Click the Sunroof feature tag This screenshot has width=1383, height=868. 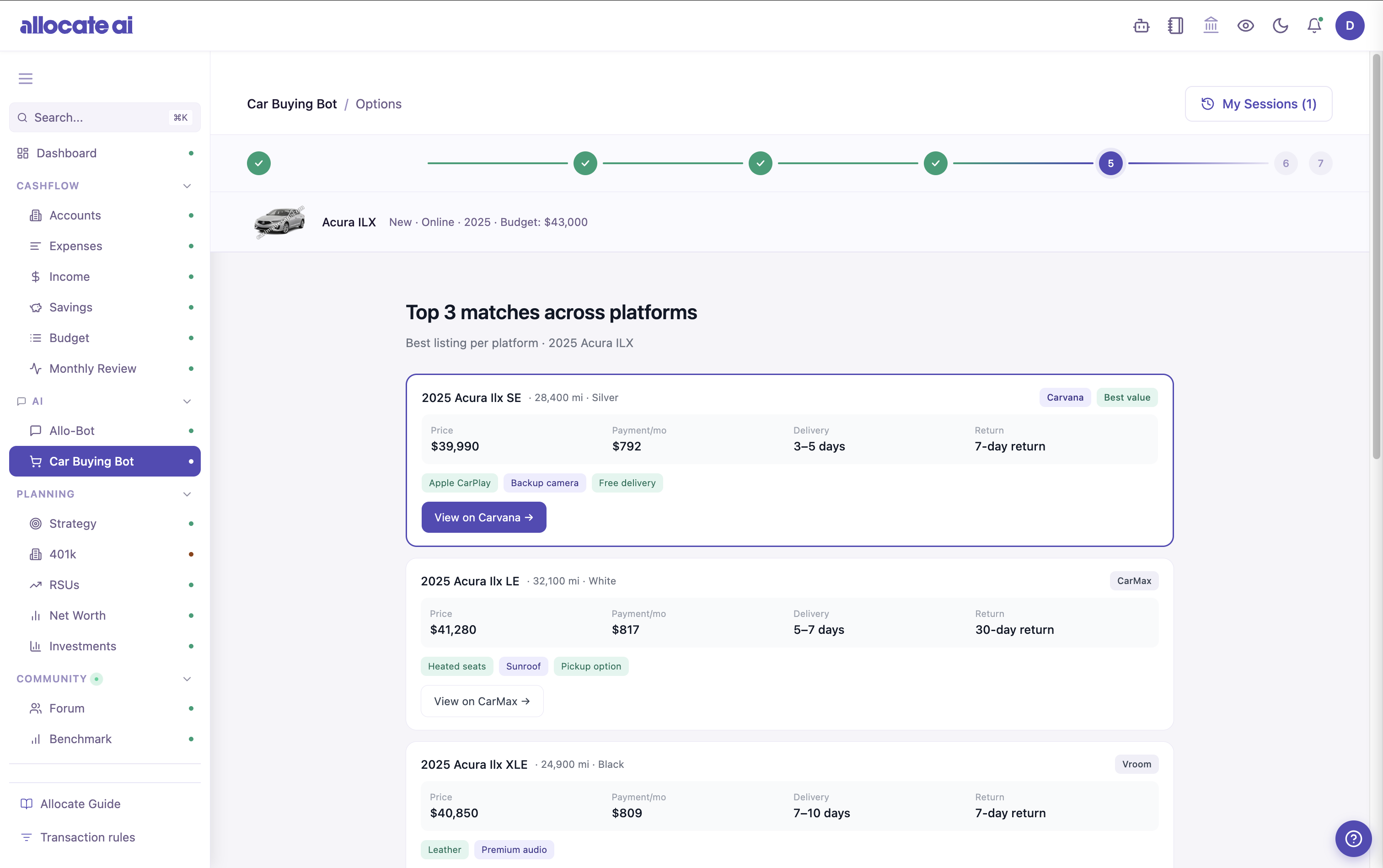[524, 666]
